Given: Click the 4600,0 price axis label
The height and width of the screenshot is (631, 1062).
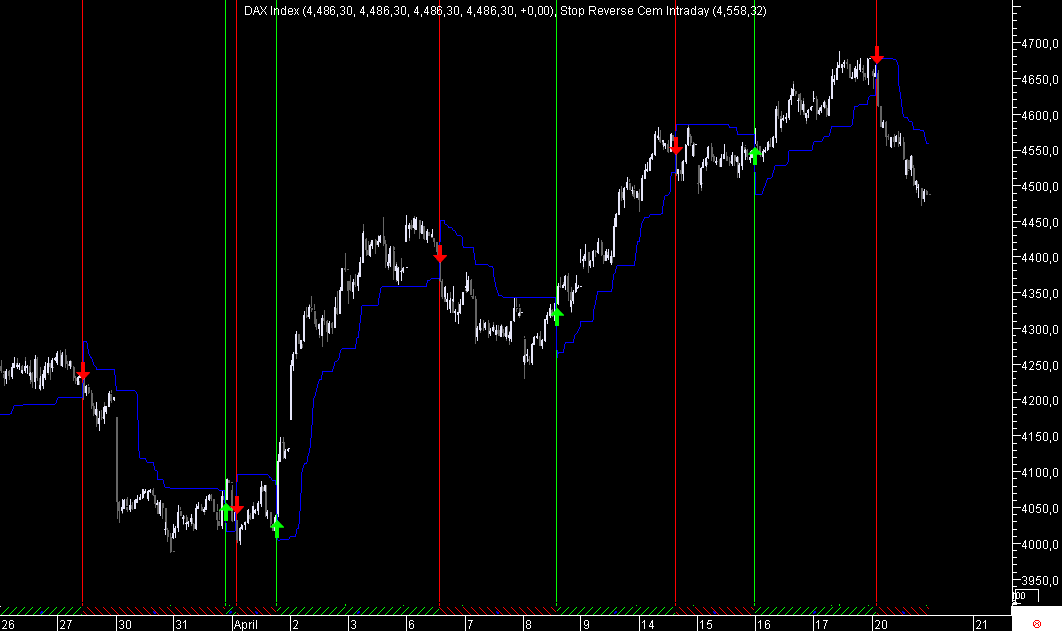Looking at the screenshot, I should (x=1040, y=115).
